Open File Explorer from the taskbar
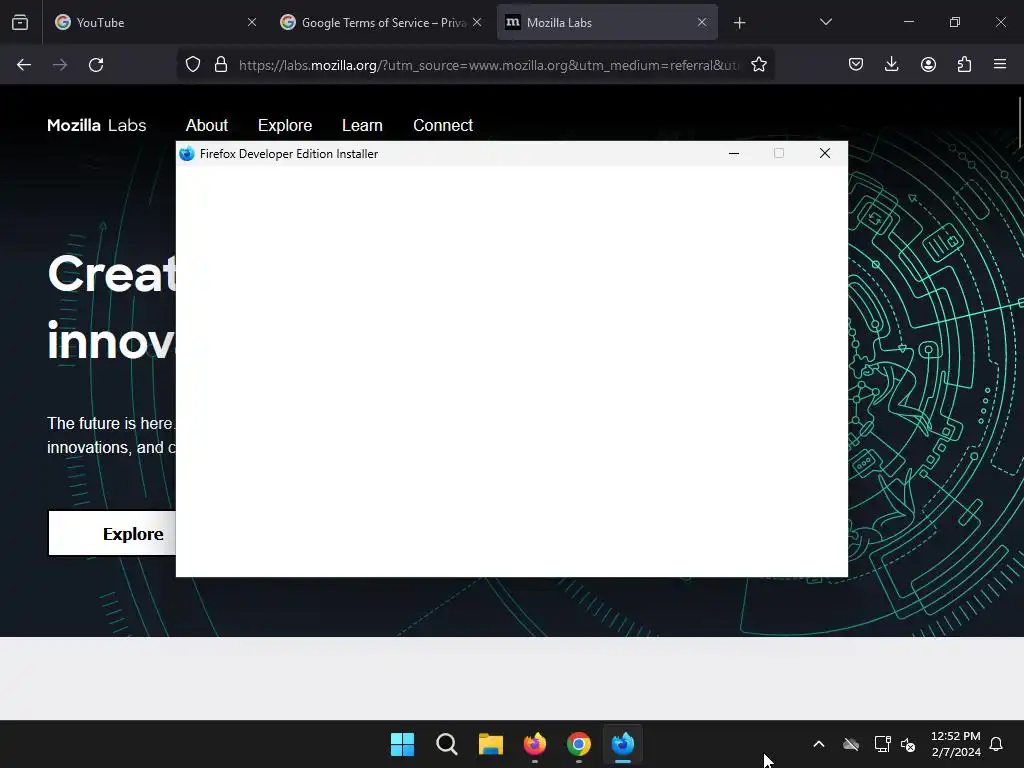The image size is (1024, 768). pos(490,744)
